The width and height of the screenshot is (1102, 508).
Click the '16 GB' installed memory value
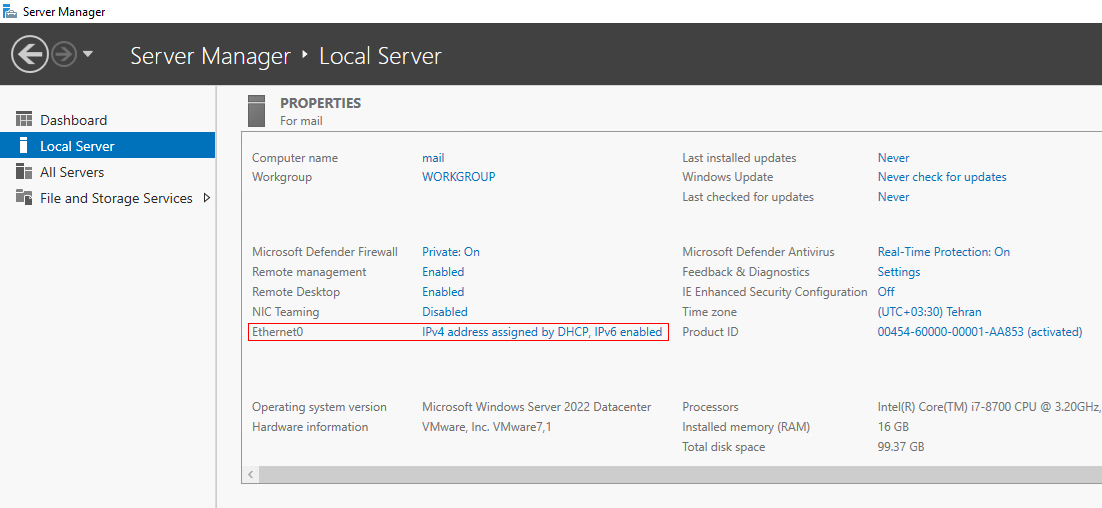coord(893,426)
